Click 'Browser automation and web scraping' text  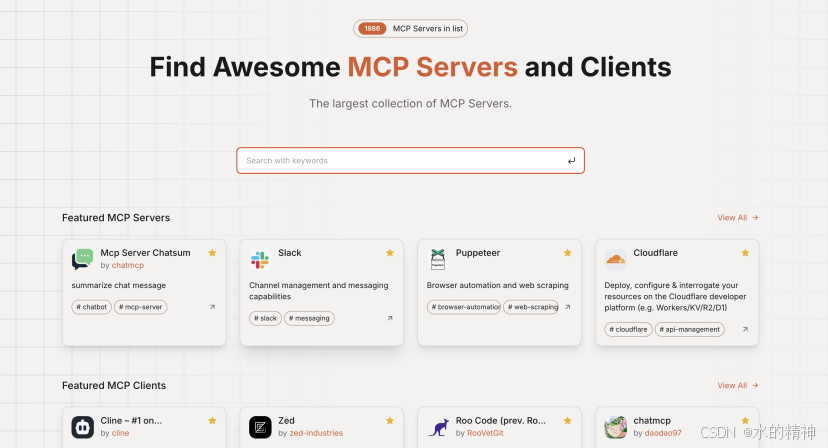point(497,285)
